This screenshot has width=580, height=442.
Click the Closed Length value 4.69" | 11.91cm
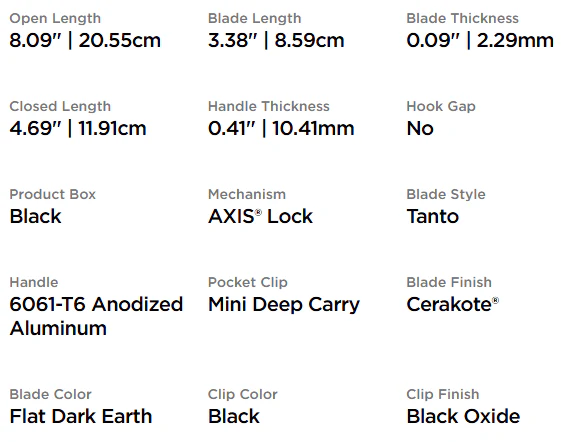coord(78,128)
